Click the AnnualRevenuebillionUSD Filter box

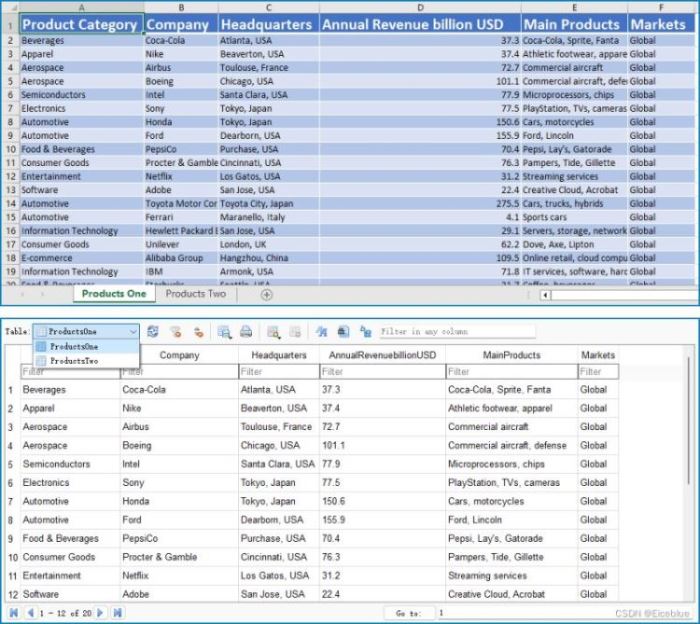(383, 372)
